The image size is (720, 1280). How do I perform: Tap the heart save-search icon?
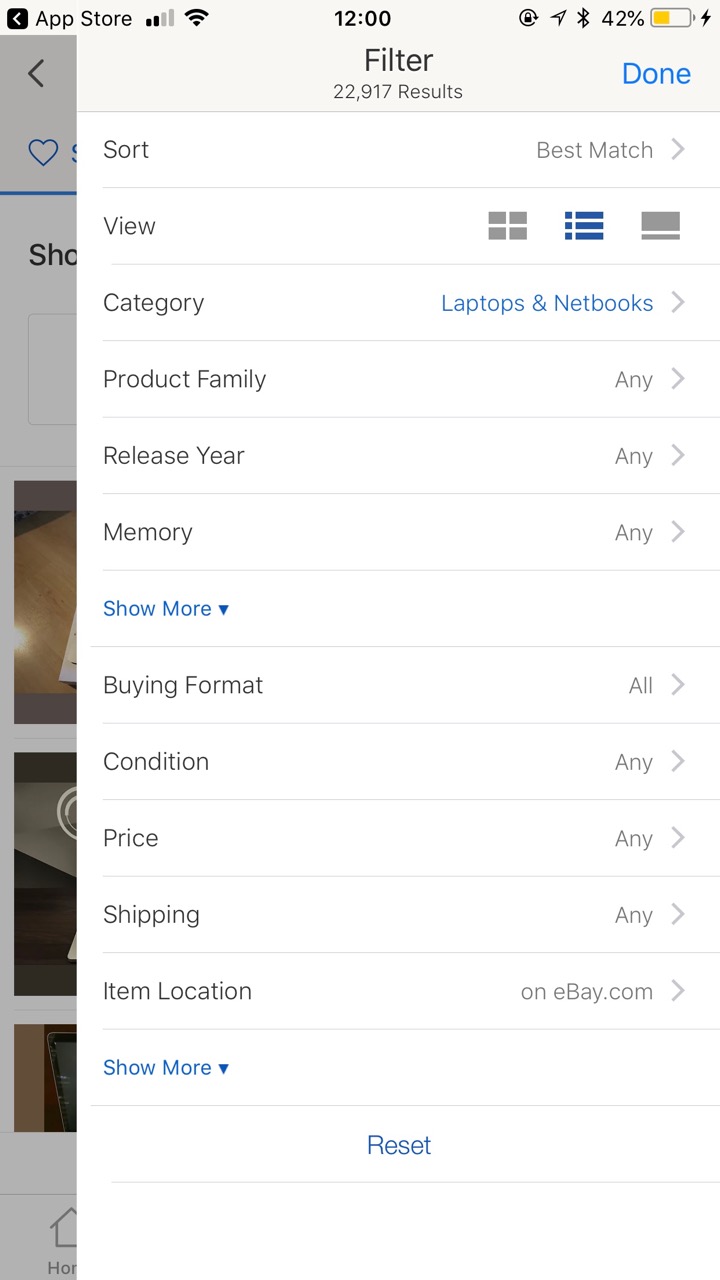[x=43, y=153]
